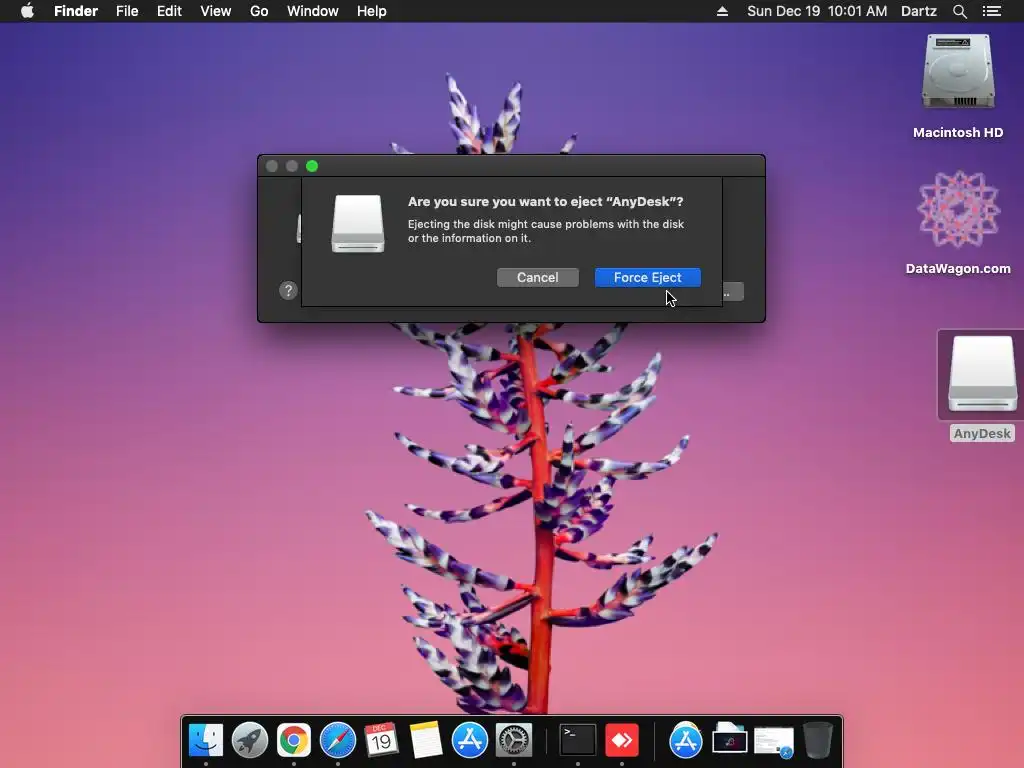Open the folder stack with the dark-screen thumbnail

tap(729, 741)
